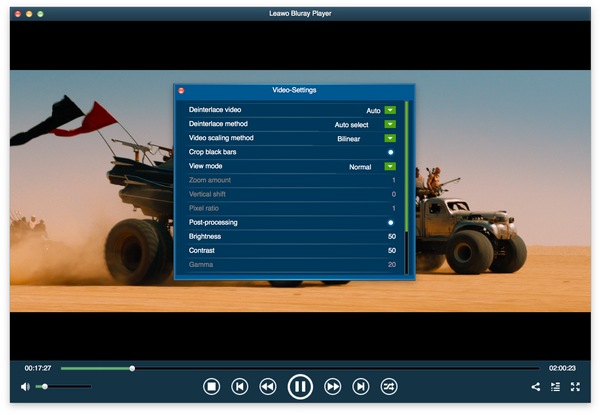
Task: Open the Video scaling method dropdown
Action: (390, 138)
